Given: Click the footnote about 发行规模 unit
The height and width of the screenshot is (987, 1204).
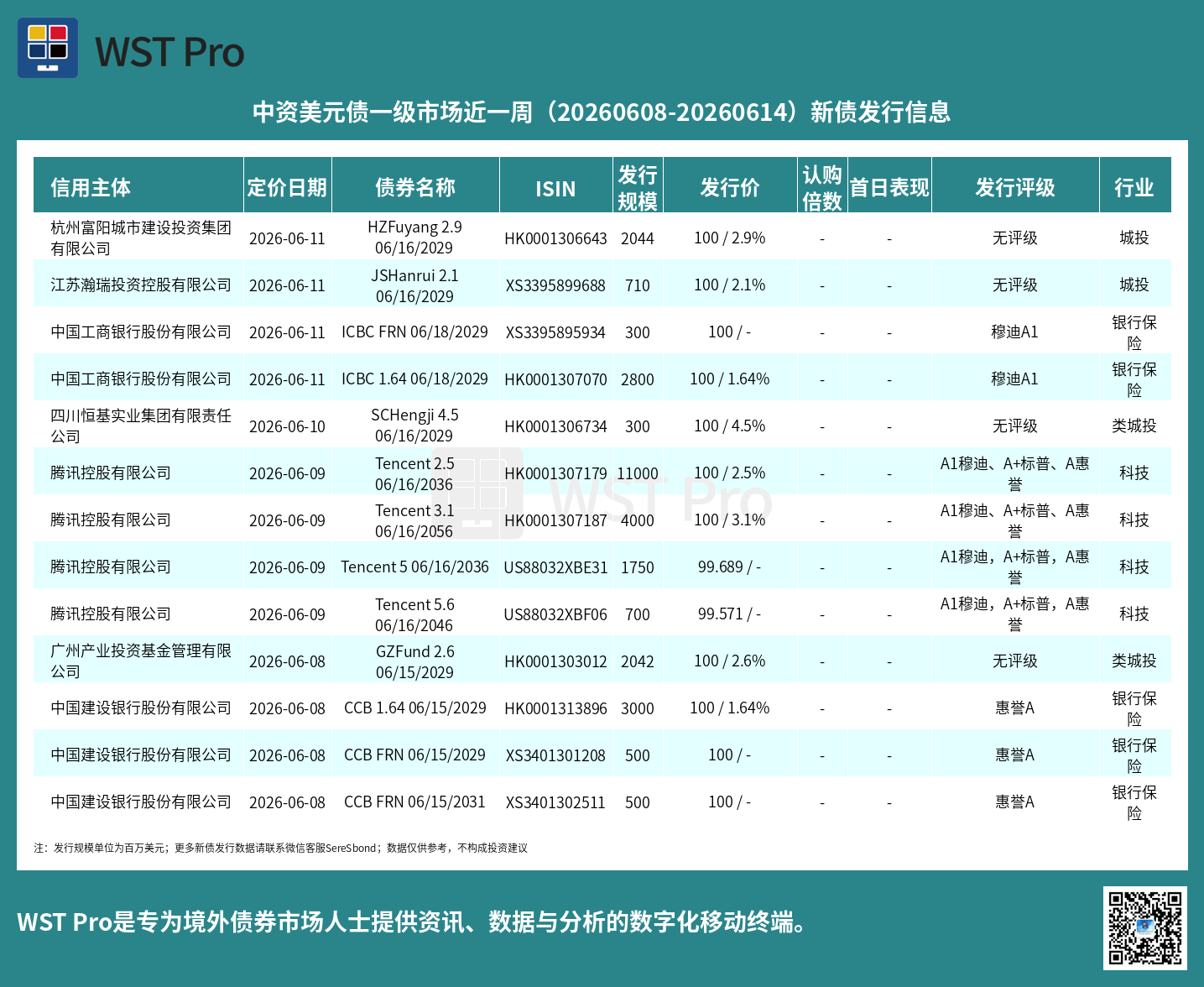Looking at the screenshot, I should [280, 848].
